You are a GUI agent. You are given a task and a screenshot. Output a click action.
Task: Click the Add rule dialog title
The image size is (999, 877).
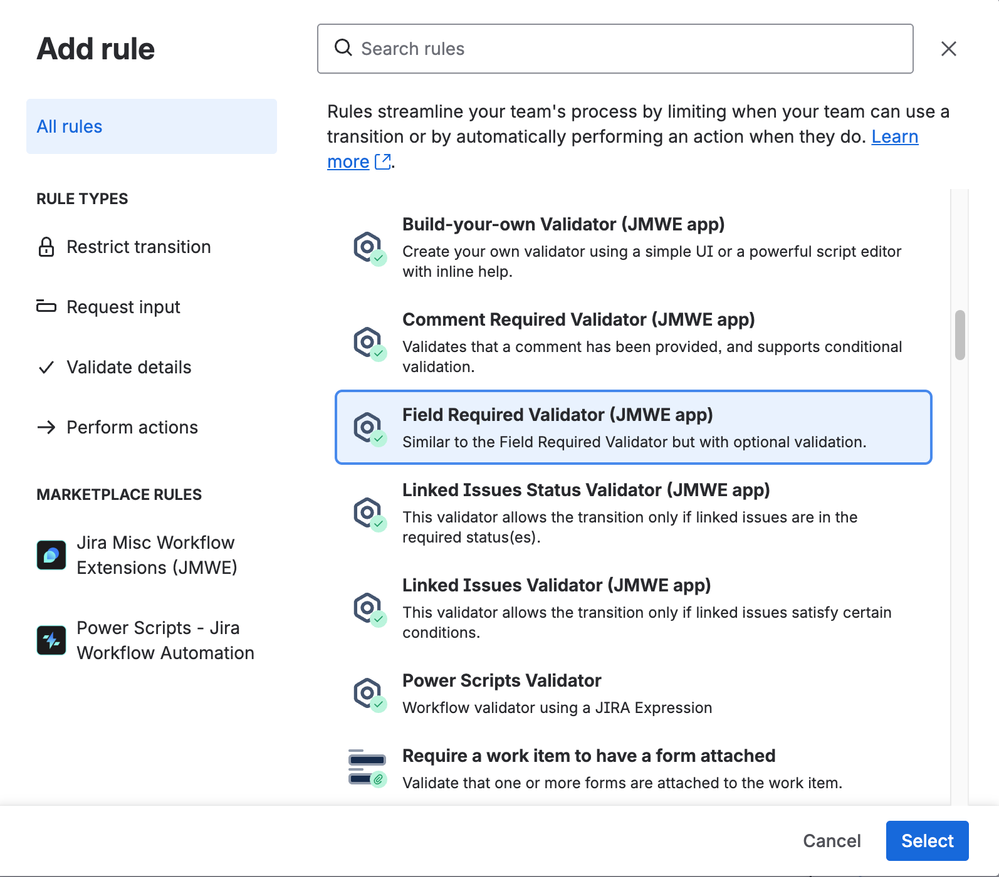click(96, 49)
